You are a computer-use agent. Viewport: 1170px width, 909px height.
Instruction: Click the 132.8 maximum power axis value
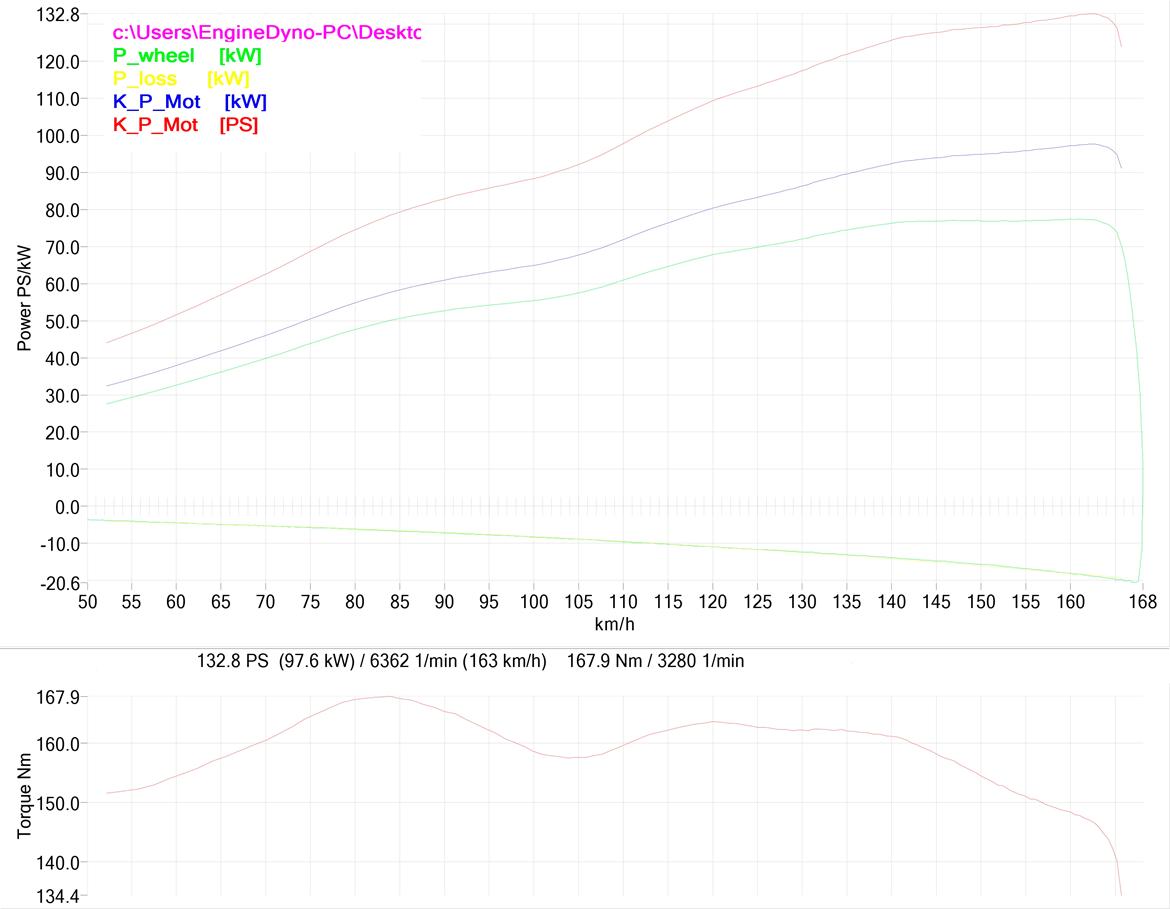coord(58,16)
